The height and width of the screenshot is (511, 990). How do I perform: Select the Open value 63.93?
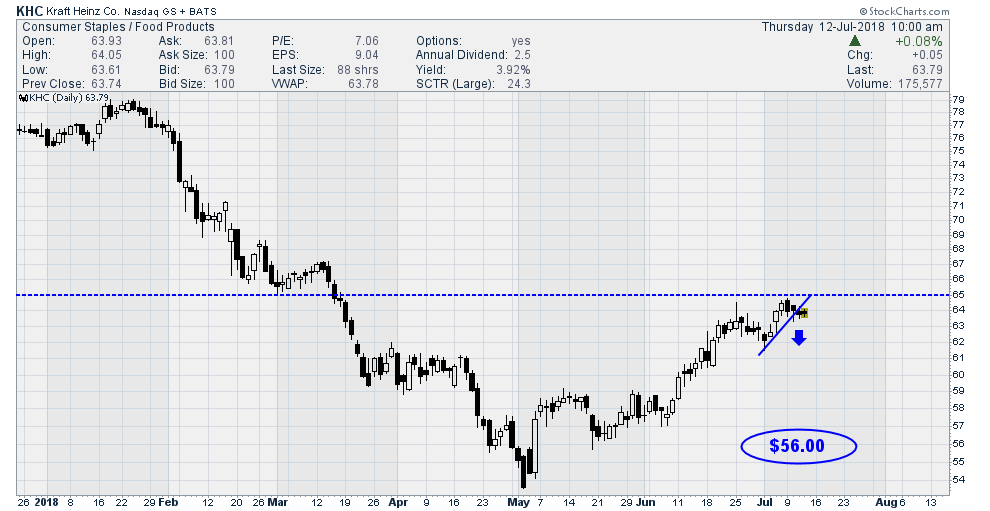pos(106,41)
